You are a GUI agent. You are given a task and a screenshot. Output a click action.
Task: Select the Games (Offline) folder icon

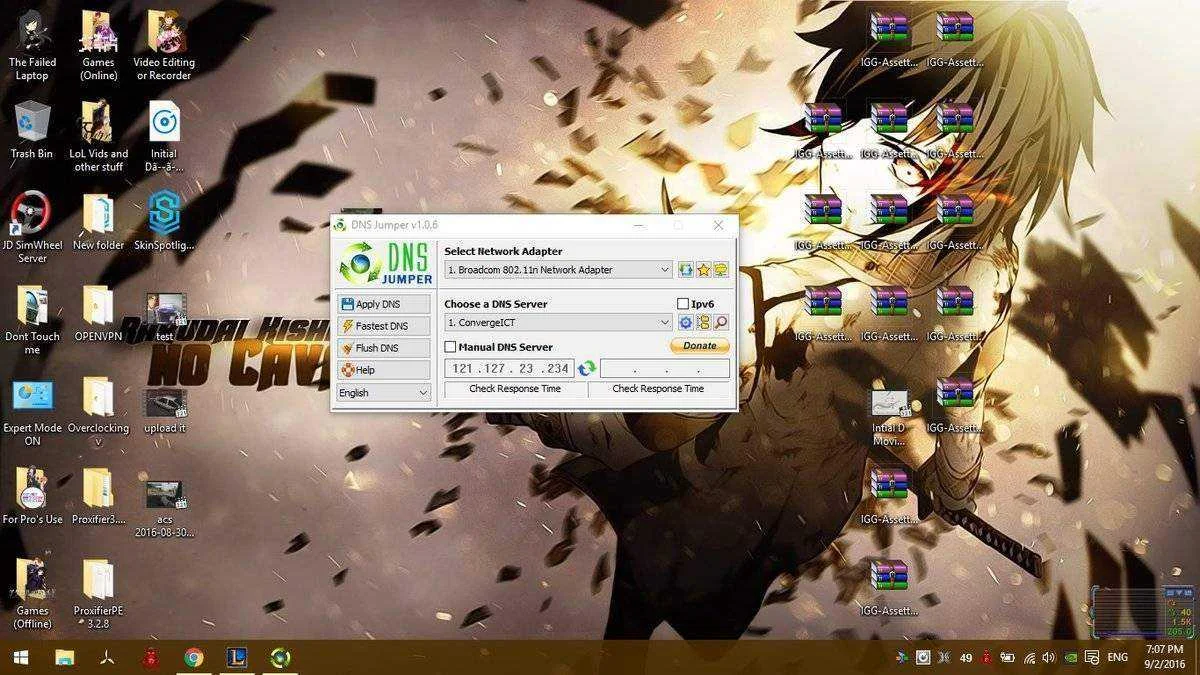[32, 595]
